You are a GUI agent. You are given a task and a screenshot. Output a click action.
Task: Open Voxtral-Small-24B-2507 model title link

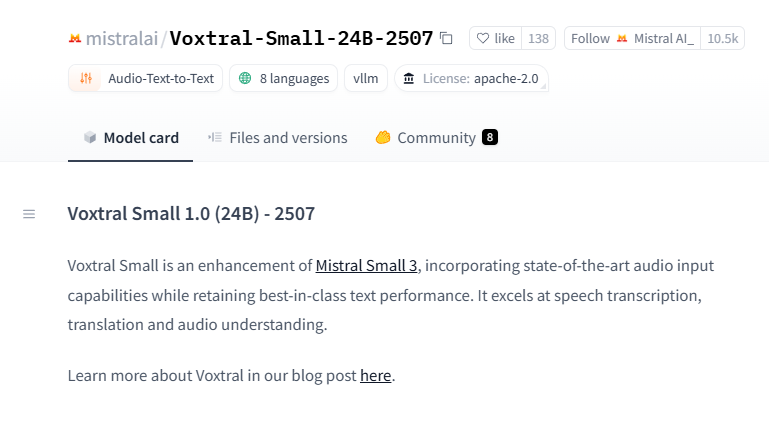click(x=301, y=38)
